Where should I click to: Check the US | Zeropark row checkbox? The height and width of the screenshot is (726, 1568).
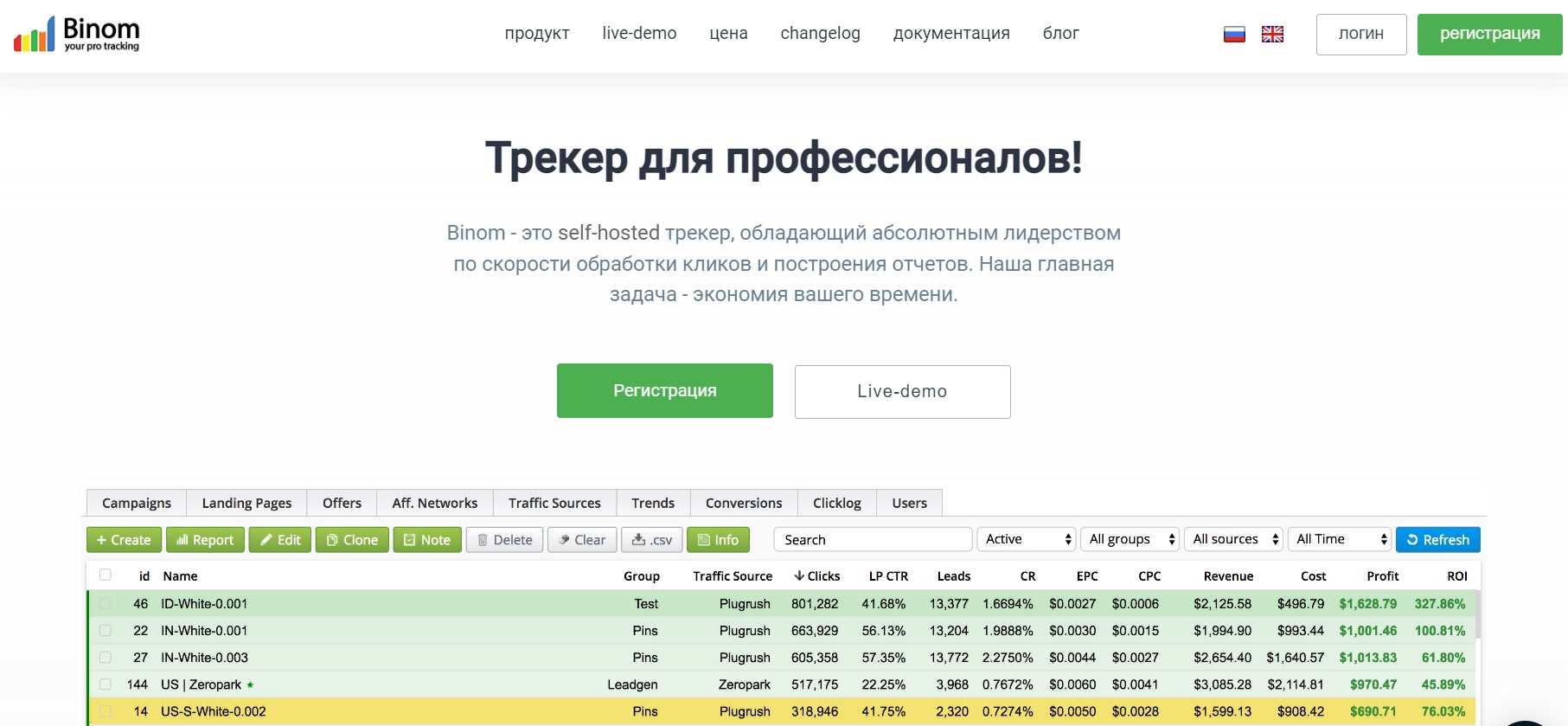[106, 684]
